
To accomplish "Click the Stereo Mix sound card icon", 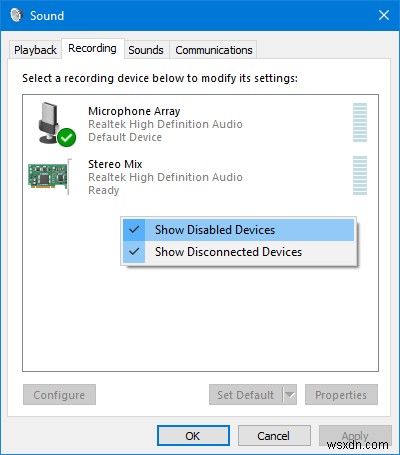I will [x=50, y=176].
